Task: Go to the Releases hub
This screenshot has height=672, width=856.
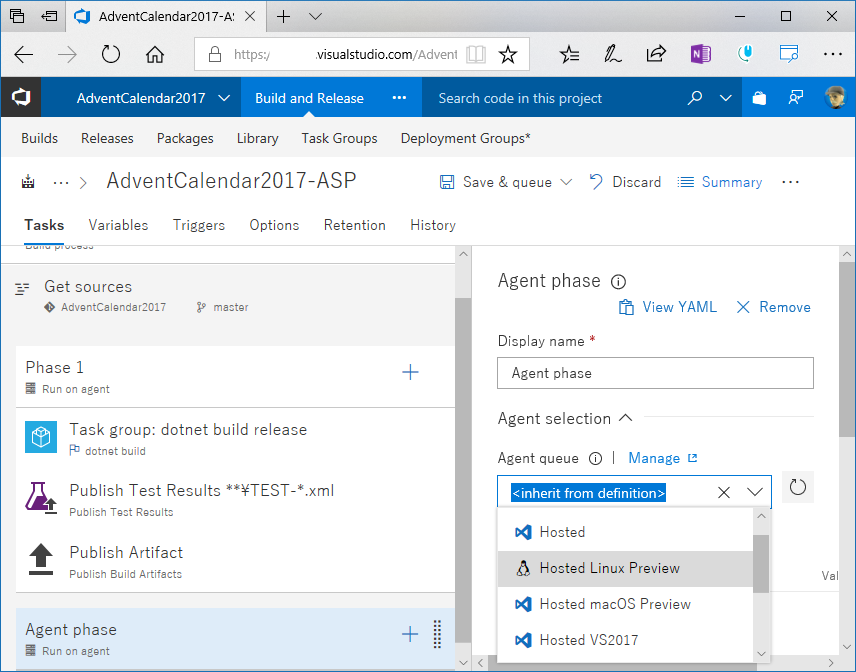Action: [107, 138]
